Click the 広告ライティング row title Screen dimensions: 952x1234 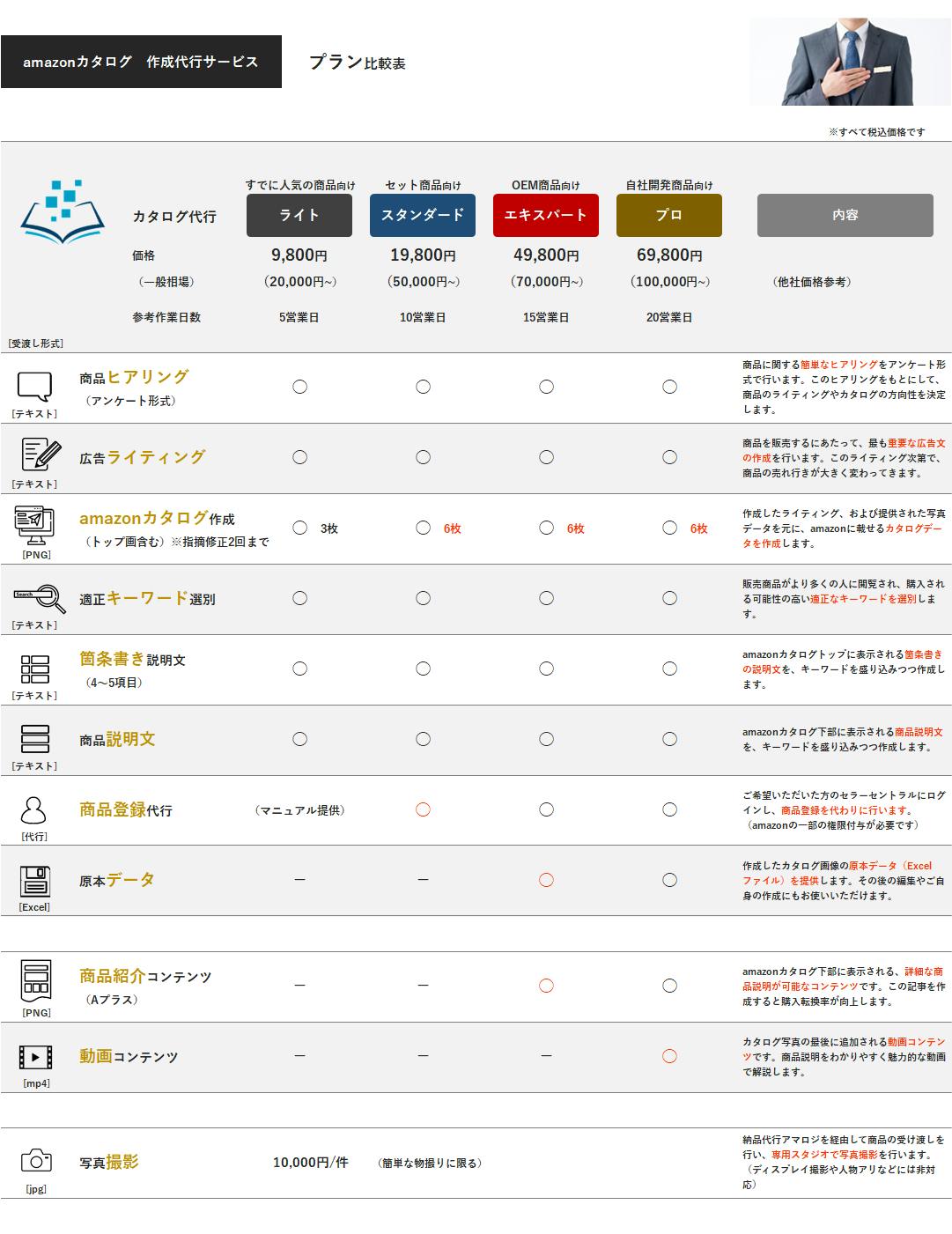tap(142, 457)
